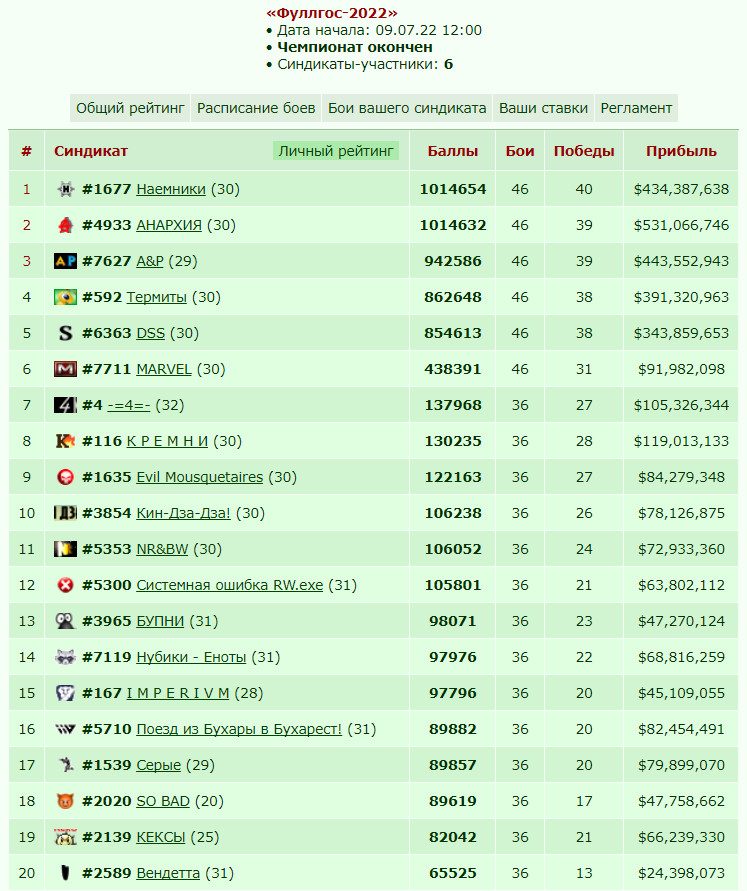Viewport: 747px width, 891px height.
Task: Click the A&P syndicate logo icon
Action: [x=65, y=261]
